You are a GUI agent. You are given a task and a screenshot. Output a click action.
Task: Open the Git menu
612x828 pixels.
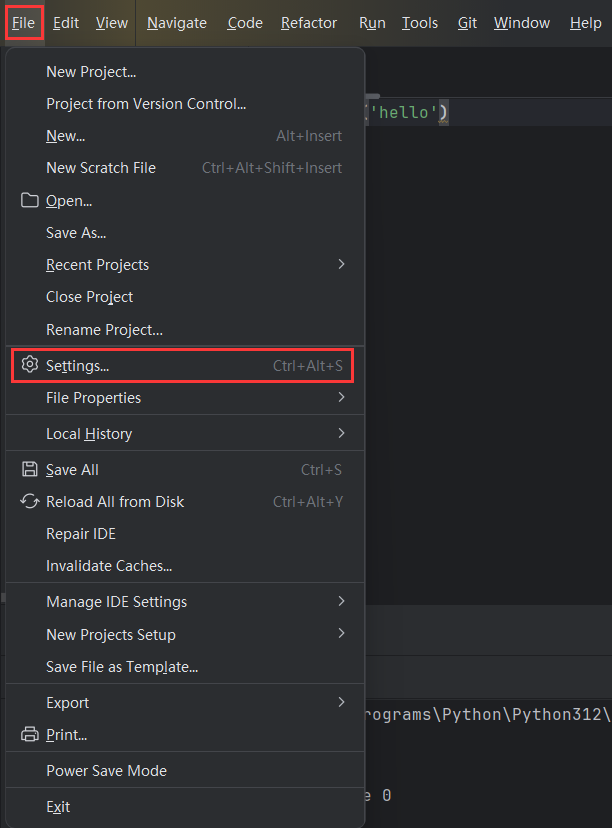coord(467,23)
